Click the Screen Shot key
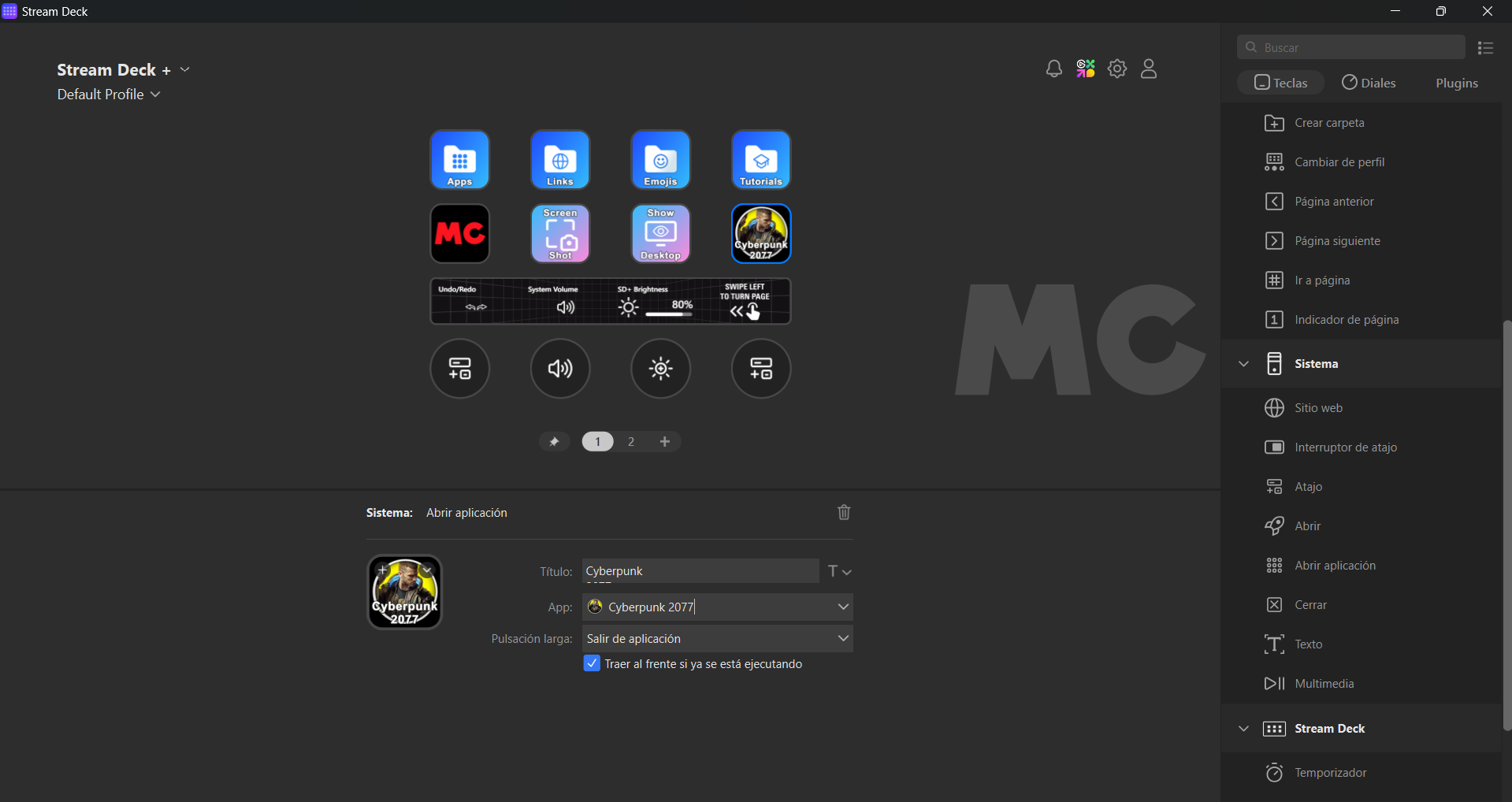This screenshot has width=1512, height=802. (559, 234)
